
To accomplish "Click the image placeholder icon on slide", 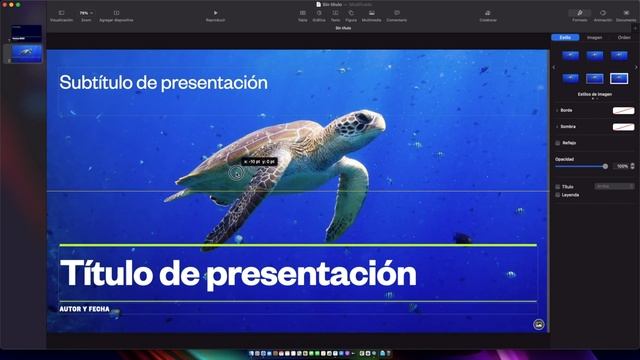I will pyautogui.click(x=538, y=324).
